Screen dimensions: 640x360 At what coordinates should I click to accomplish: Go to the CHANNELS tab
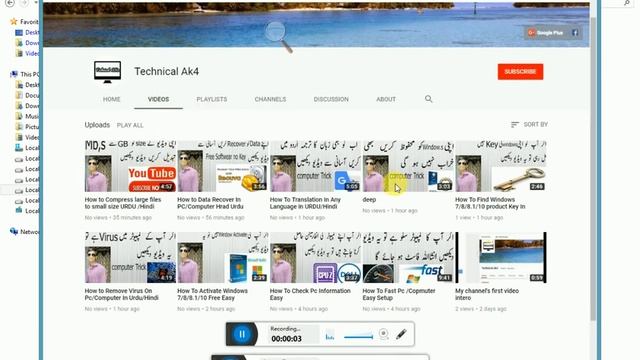[270, 99]
